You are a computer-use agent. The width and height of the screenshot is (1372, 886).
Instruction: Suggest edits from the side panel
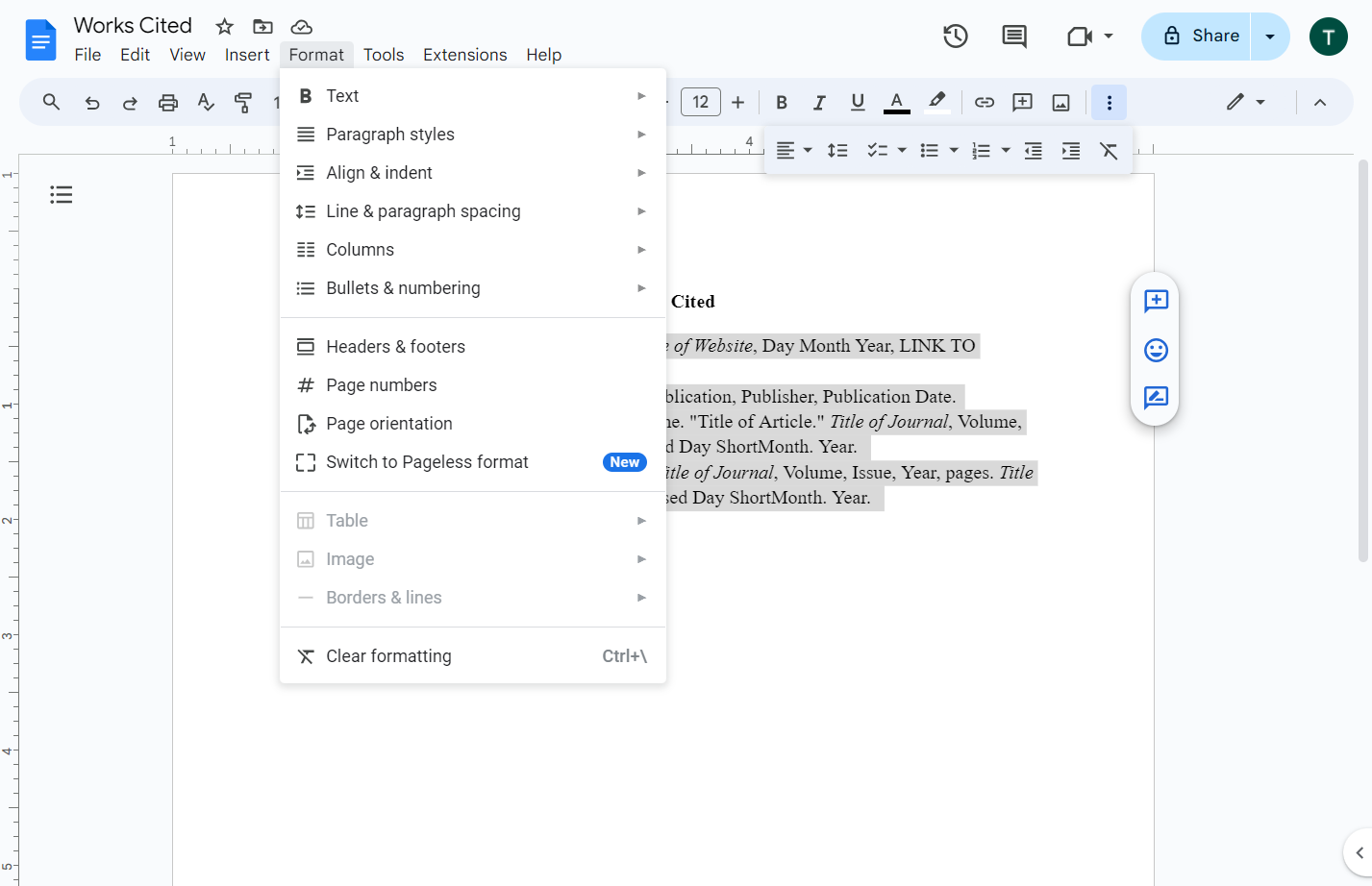(1156, 398)
